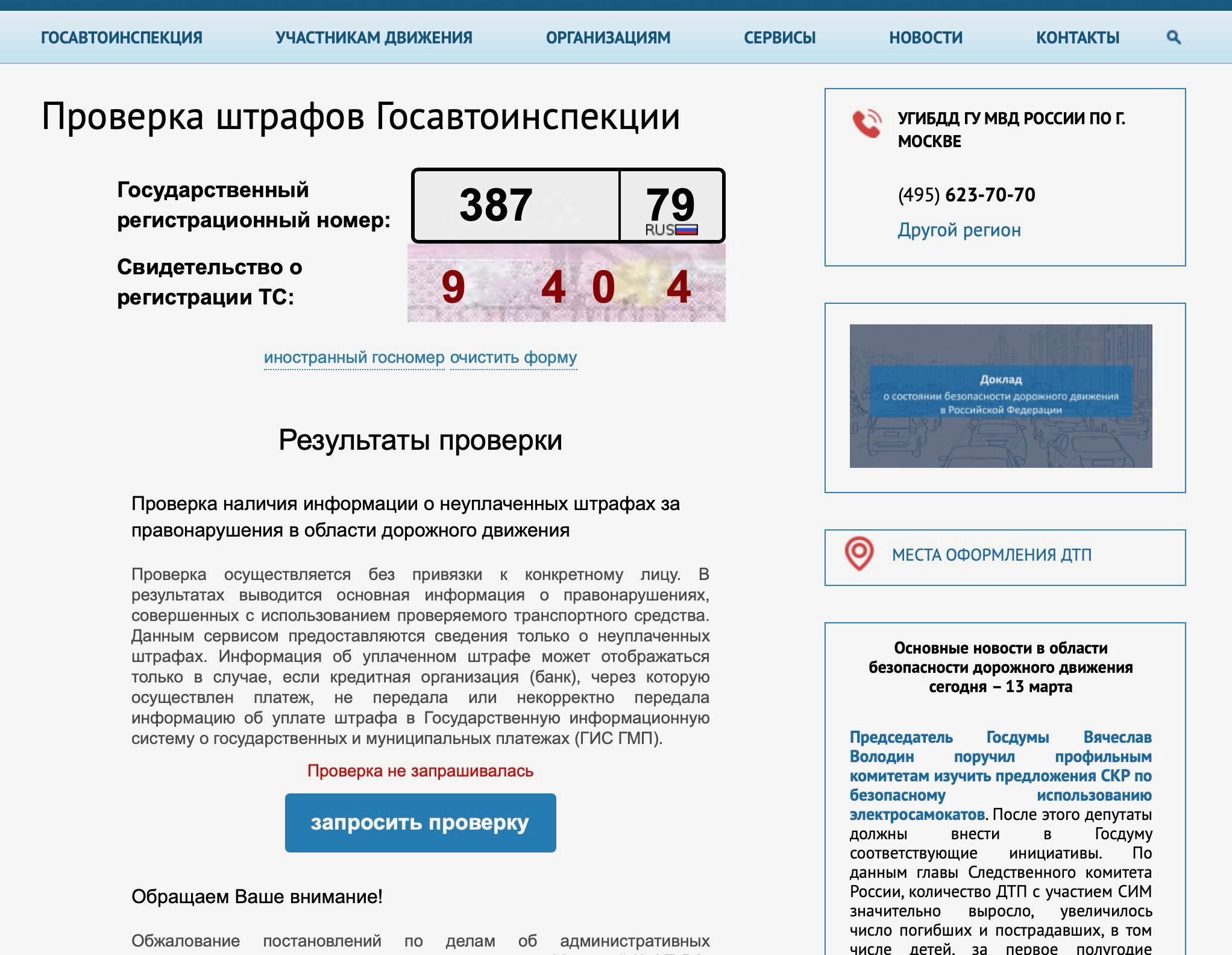Open the Организациям menu
The width and height of the screenshot is (1232, 955).
[x=608, y=37]
